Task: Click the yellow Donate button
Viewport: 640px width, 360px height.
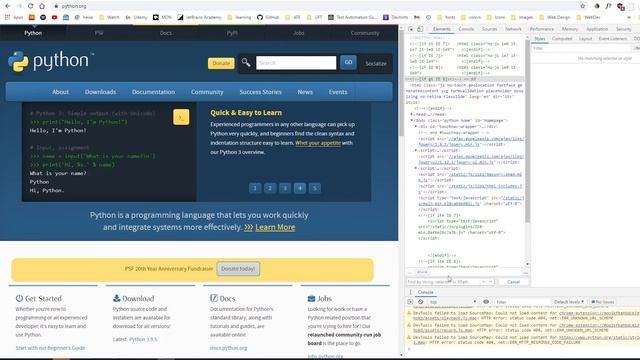Action: [x=221, y=63]
